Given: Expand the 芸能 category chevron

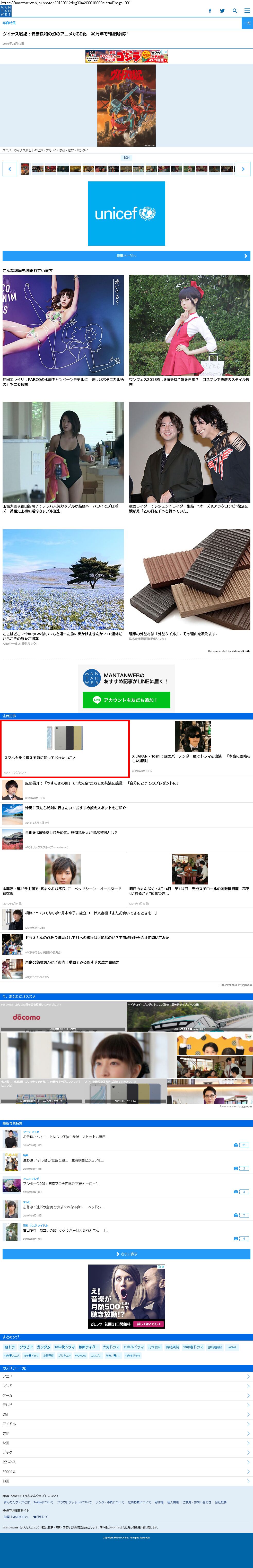Looking at the screenshot, I should (x=248, y=1433).
